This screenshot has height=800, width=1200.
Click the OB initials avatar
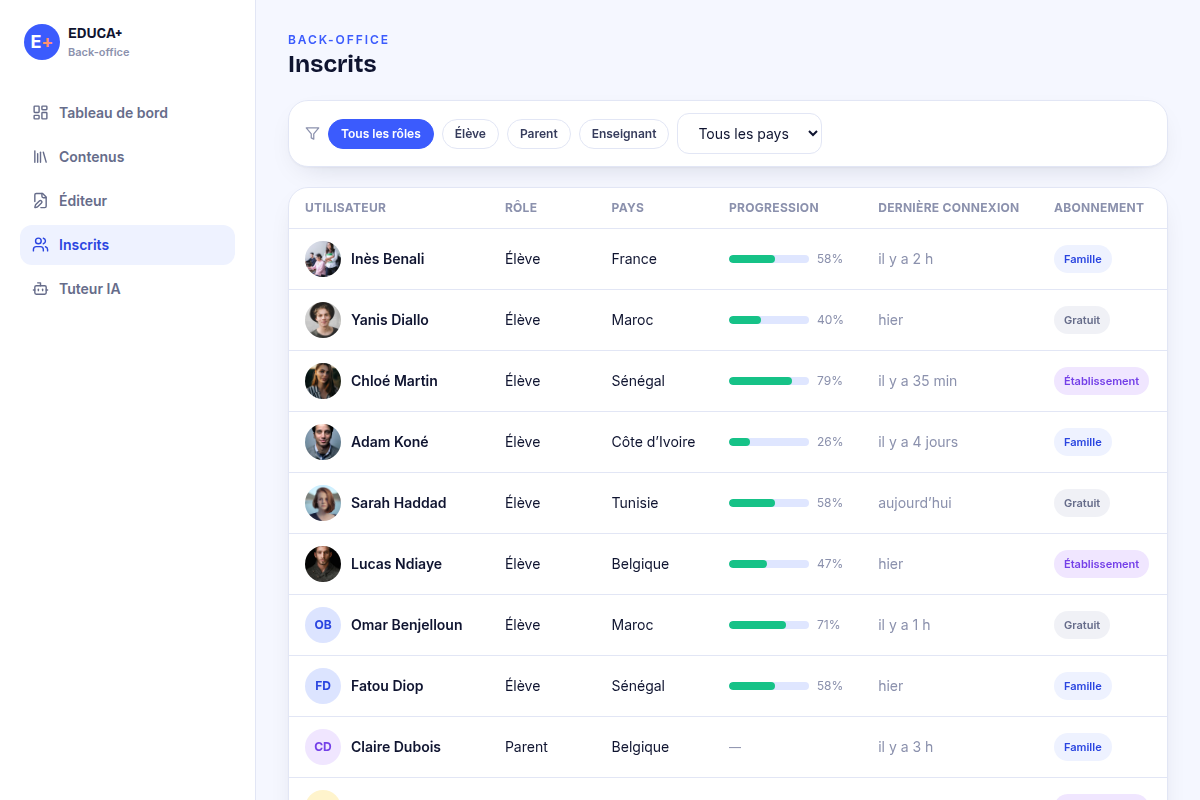(x=323, y=625)
